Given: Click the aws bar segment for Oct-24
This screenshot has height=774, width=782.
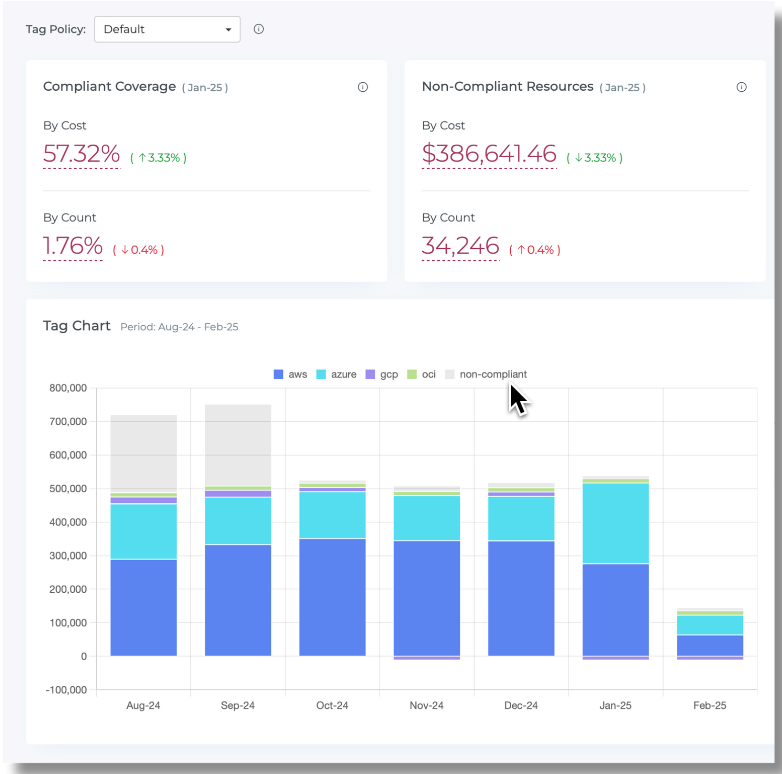Looking at the screenshot, I should (x=332, y=597).
